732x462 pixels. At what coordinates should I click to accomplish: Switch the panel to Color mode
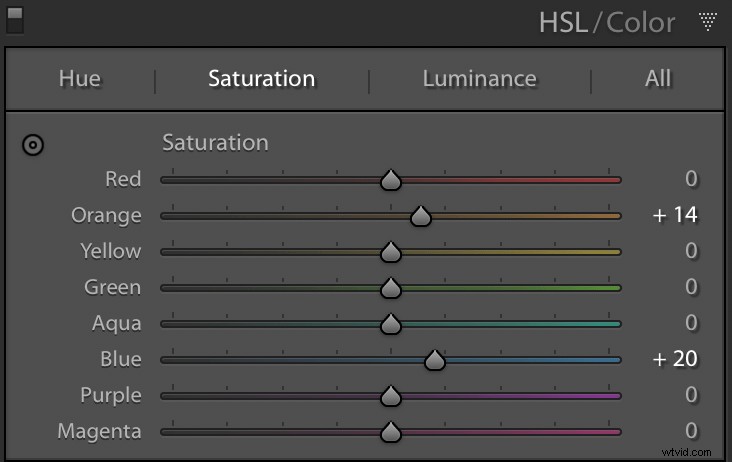point(640,22)
